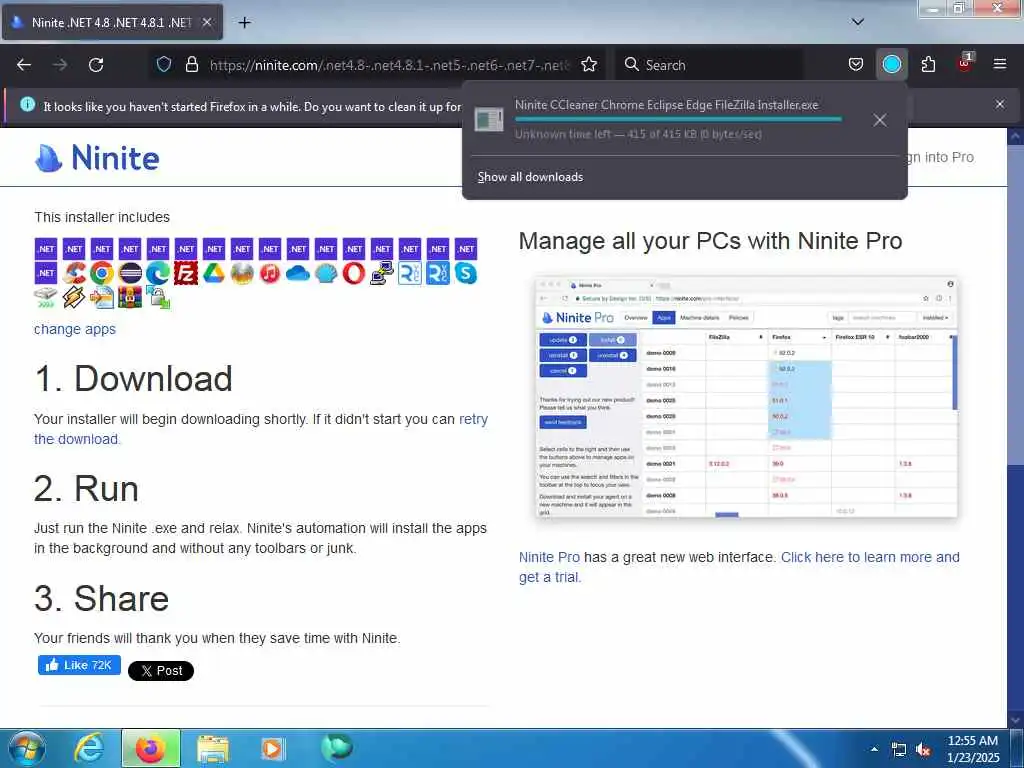This screenshot has height=768, width=1024.
Task: Launch Internet Explorer from the taskbar
Action: [89, 748]
